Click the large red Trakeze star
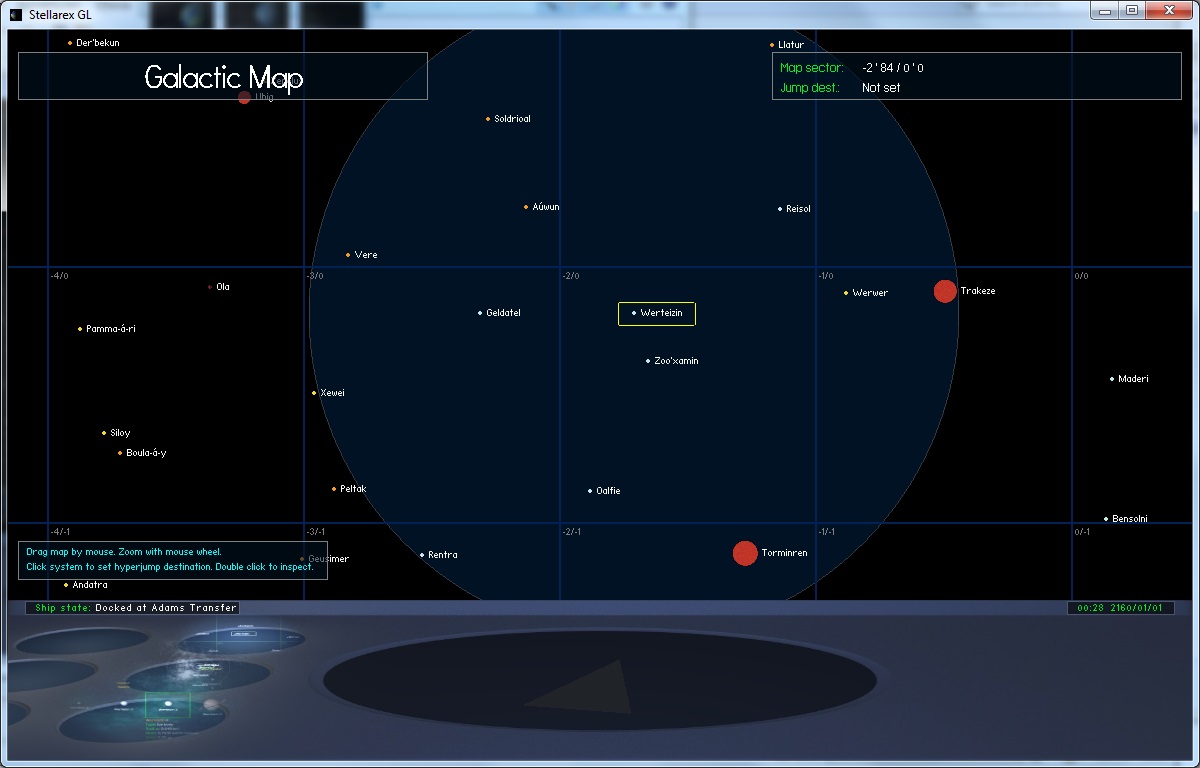1200x768 pixels. point(945,291)
